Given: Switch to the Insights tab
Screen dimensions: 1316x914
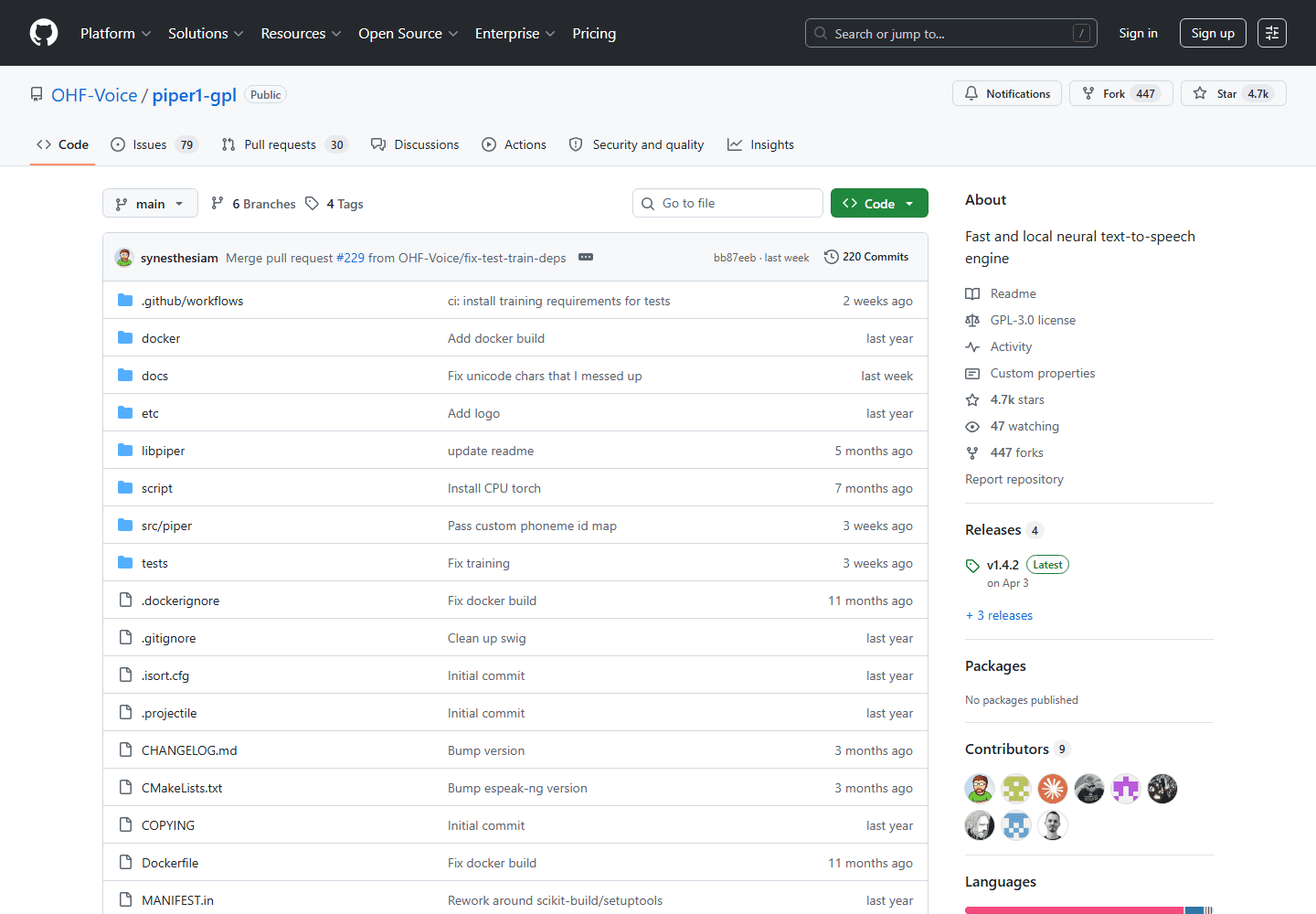Looking at the screenshot, I should (760, 144).
